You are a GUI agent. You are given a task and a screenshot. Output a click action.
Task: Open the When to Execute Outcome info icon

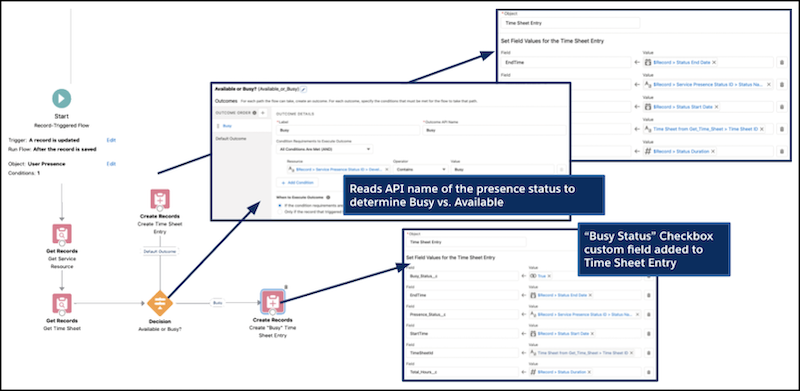point(328,197)
